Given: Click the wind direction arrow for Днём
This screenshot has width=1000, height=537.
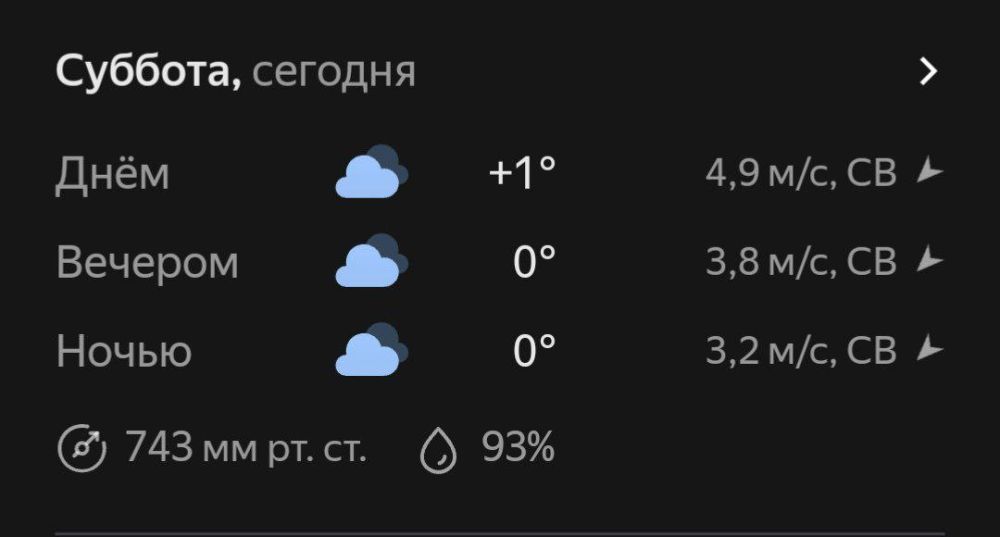Looking at the screenshot, I should tap(930, 173).
